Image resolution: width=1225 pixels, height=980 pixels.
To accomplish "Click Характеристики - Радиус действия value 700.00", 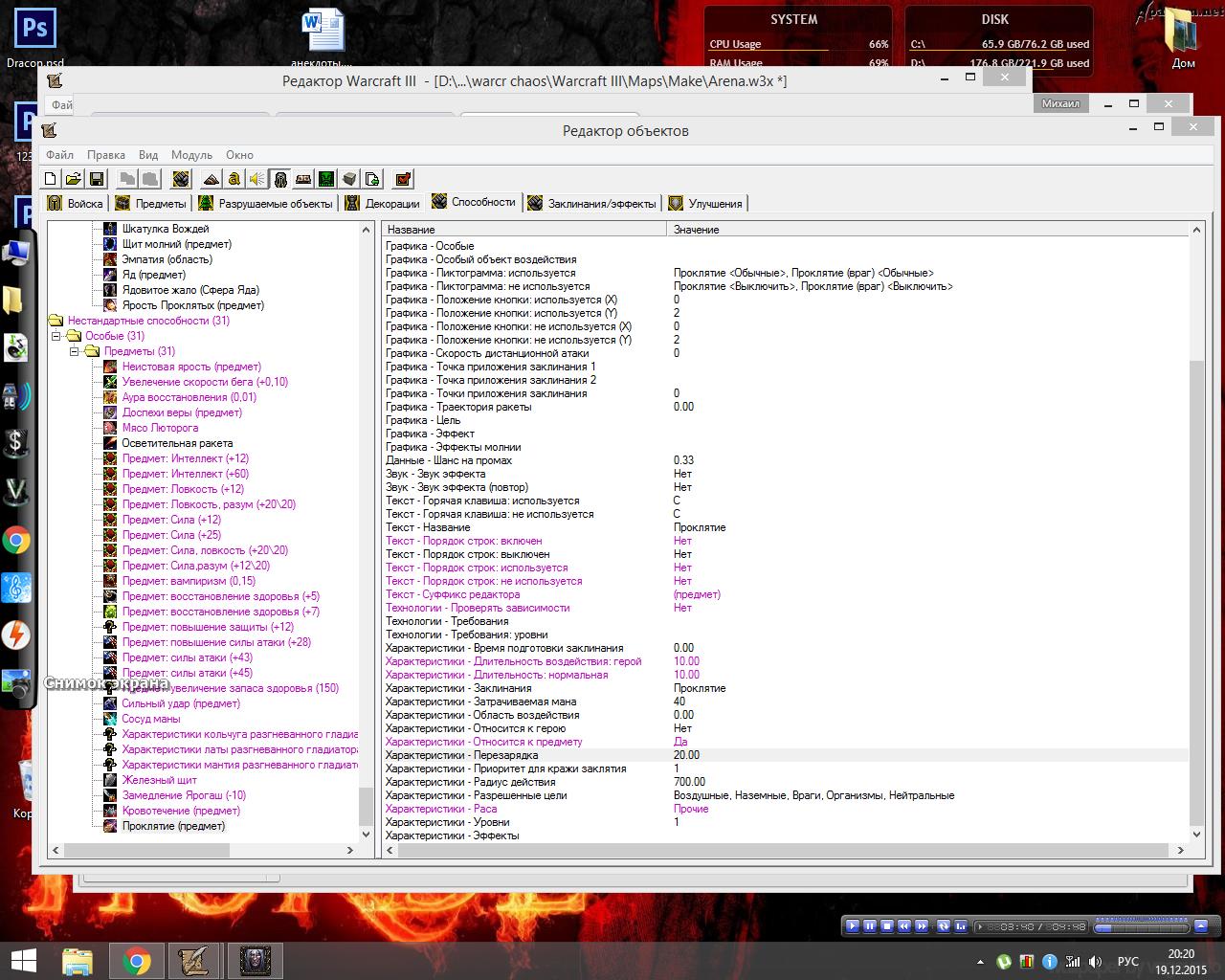I will click(689, 782).
